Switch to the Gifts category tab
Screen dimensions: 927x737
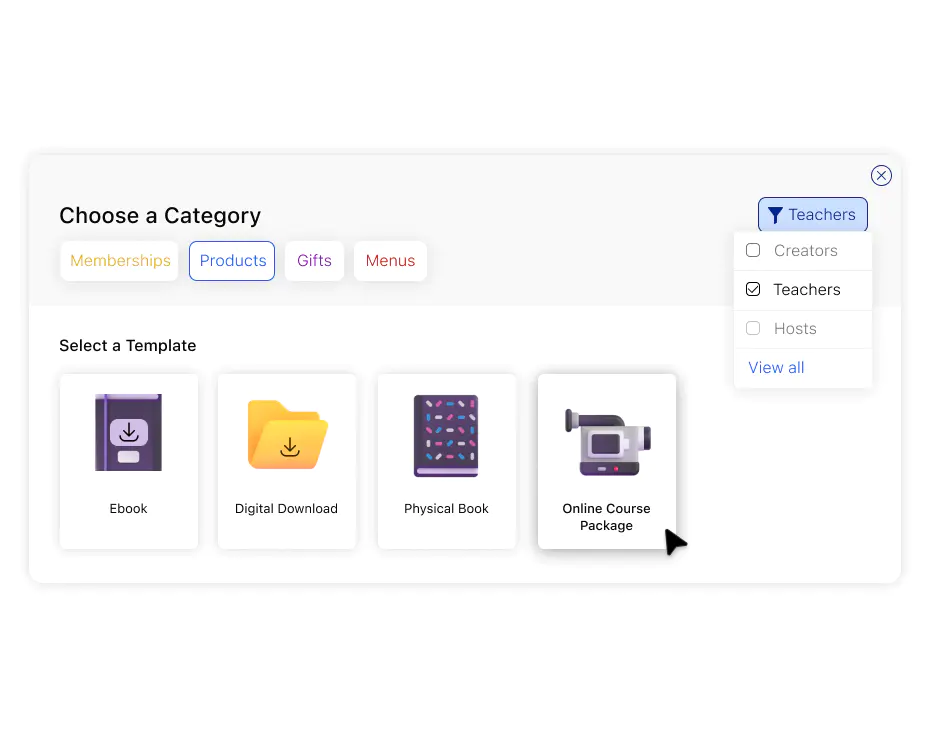[x=314, y=261]
